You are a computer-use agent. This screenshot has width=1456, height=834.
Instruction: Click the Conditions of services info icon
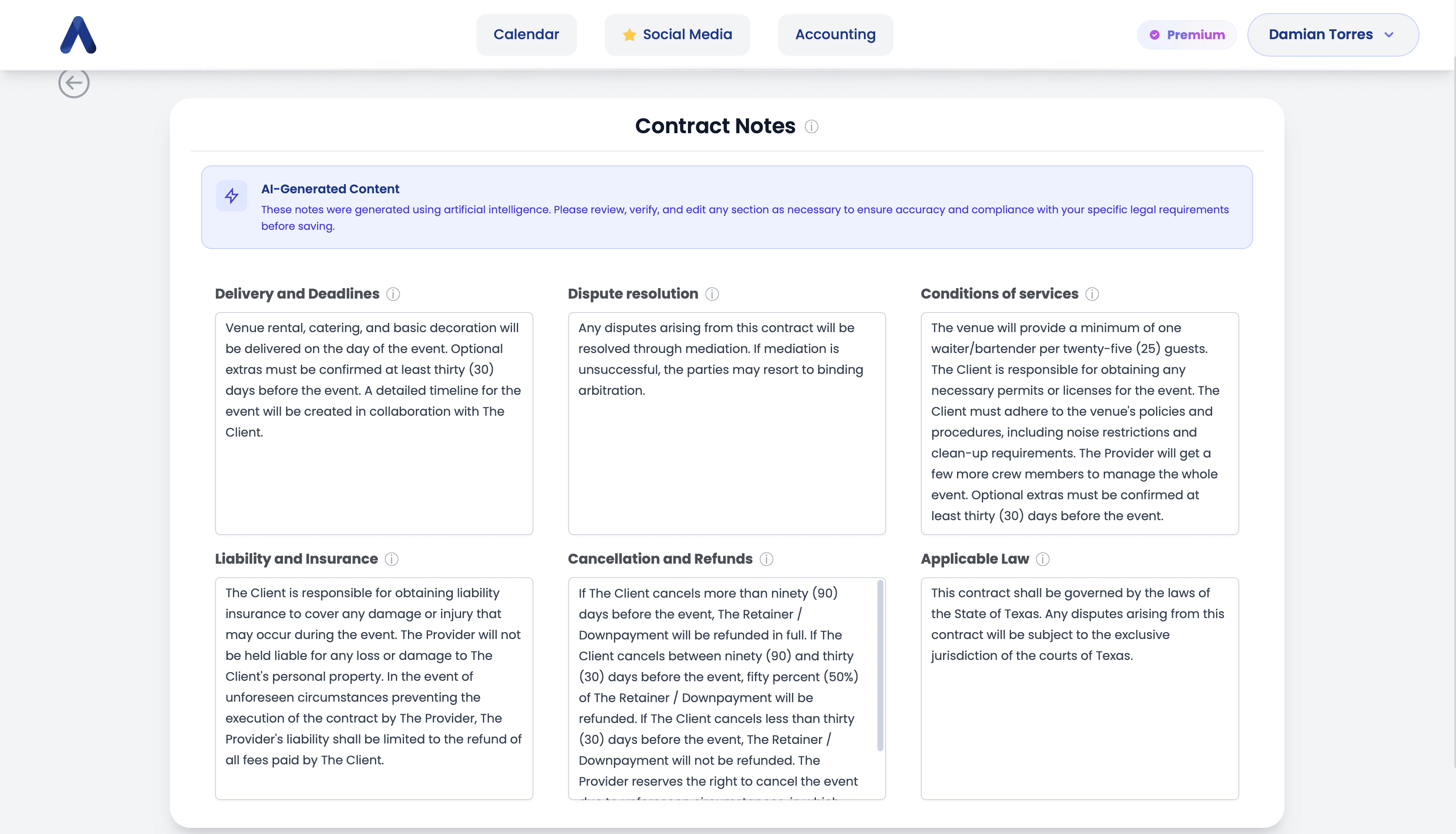(x=1092, y=294)
